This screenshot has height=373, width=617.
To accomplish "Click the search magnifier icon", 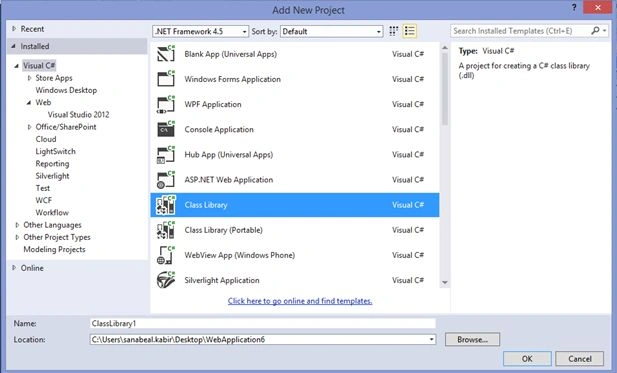I will click(595, 31).
